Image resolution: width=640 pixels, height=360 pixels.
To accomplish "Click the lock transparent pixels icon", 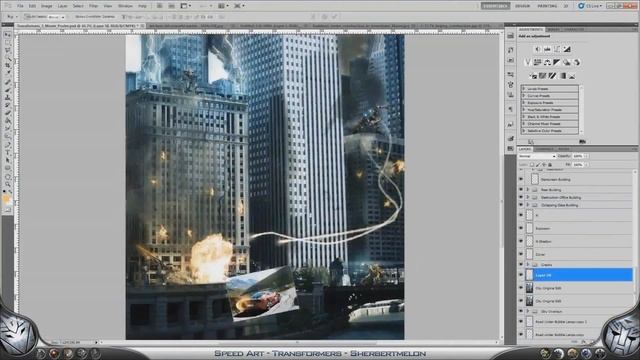I will pos(532,164).
